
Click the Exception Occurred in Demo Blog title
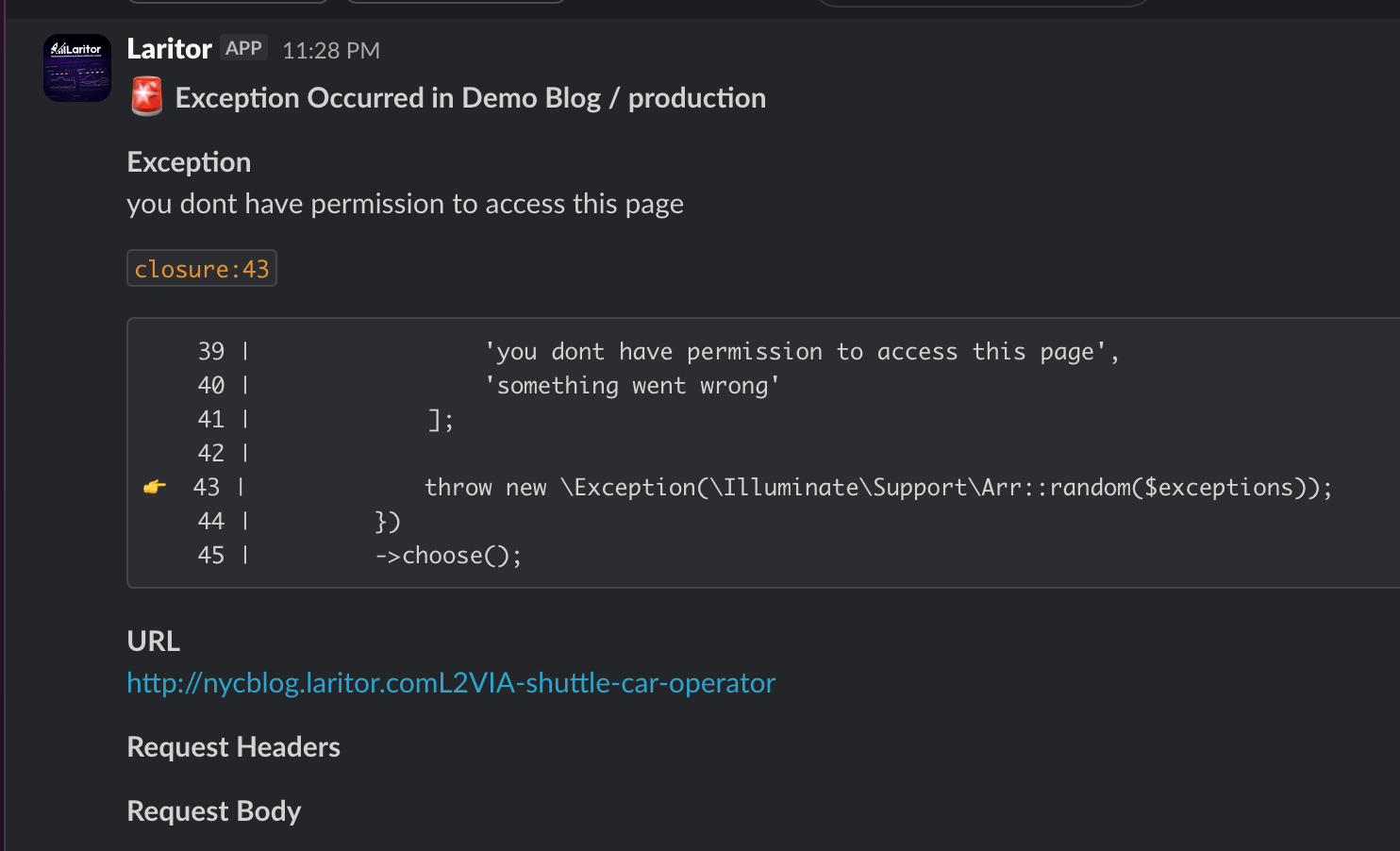pos(470,97)
